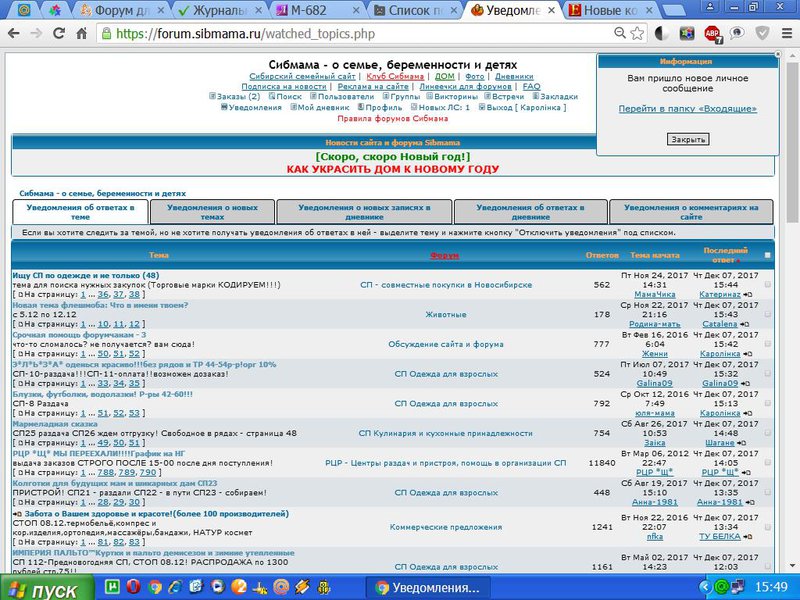Open the browser home page icon
Viewport: 800px width, 600px height.
(x=82, y=34)
